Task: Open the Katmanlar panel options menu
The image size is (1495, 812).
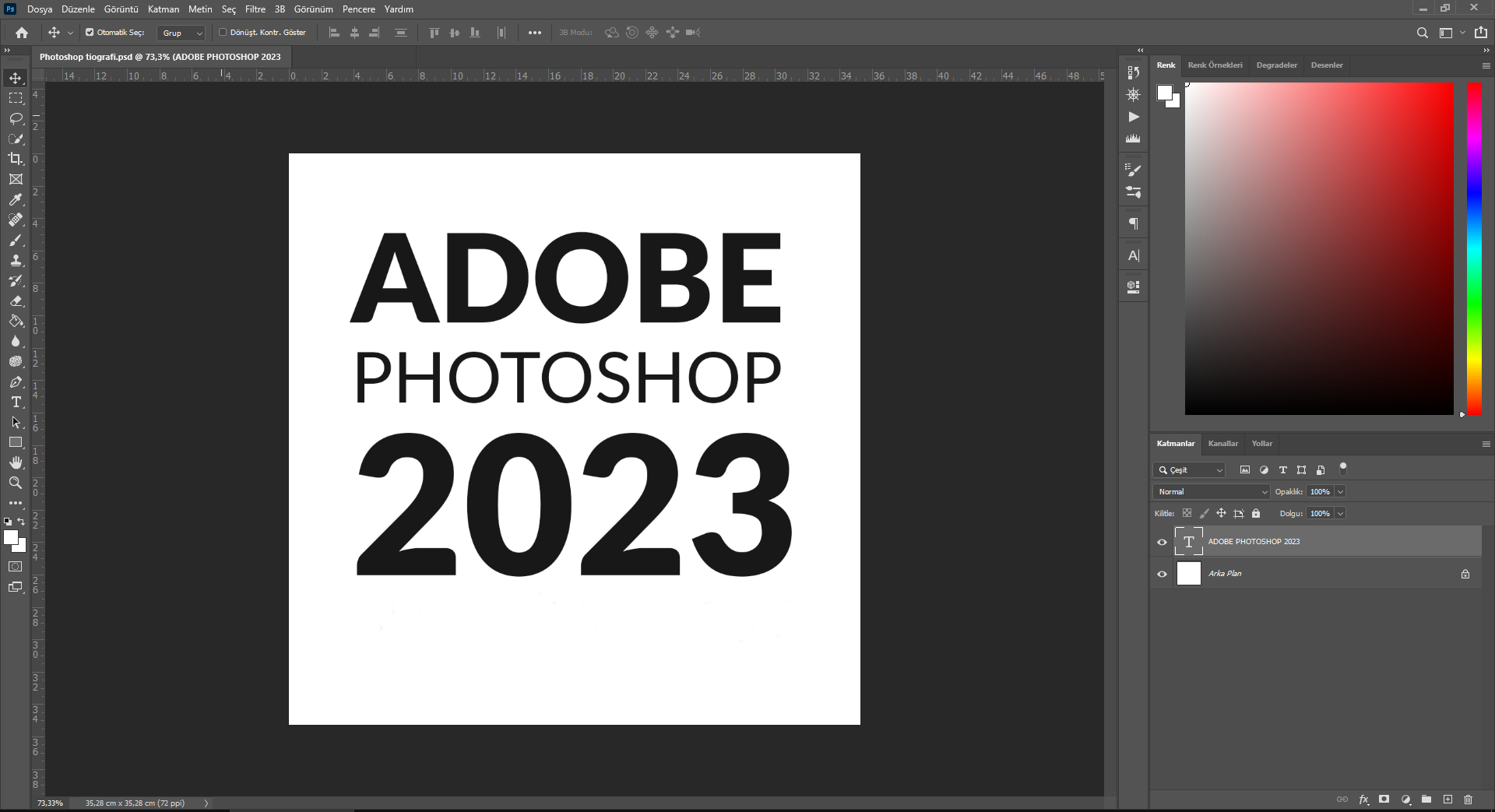Action: (x=1486, y=444)
